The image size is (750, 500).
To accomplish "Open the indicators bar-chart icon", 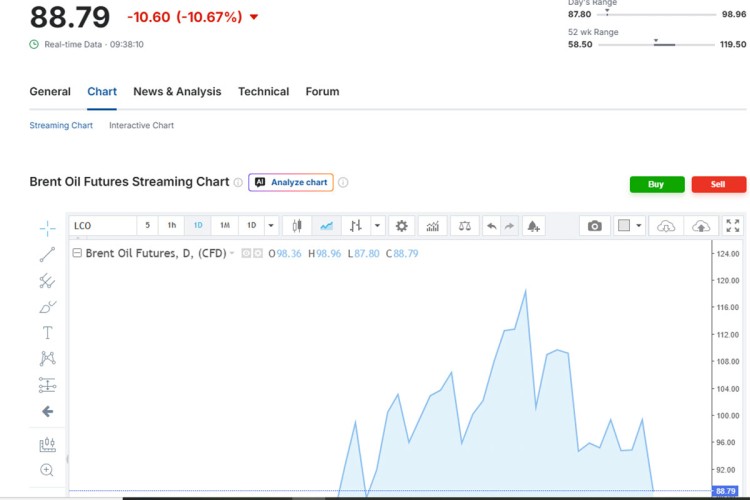I will tap(432, 226).
